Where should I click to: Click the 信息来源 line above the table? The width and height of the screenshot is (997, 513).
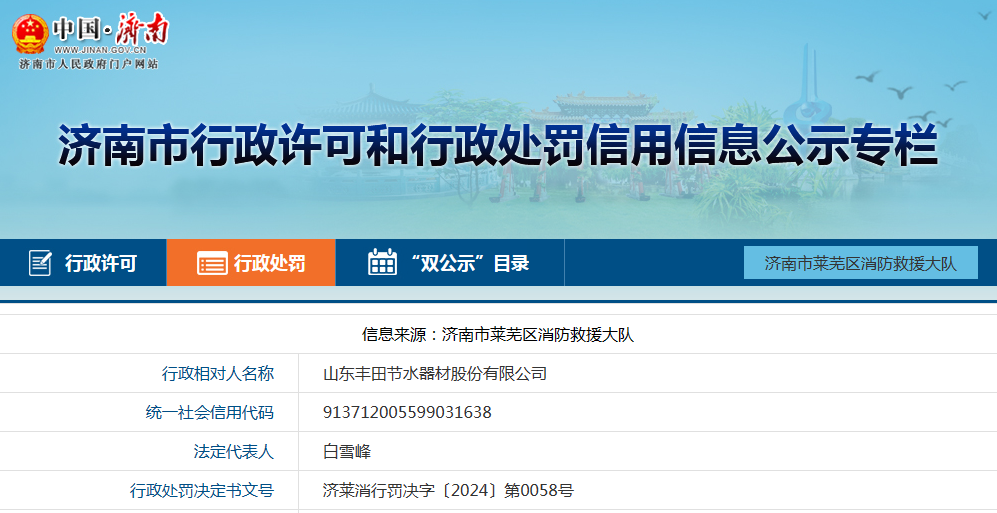click(x=497, y=335)
